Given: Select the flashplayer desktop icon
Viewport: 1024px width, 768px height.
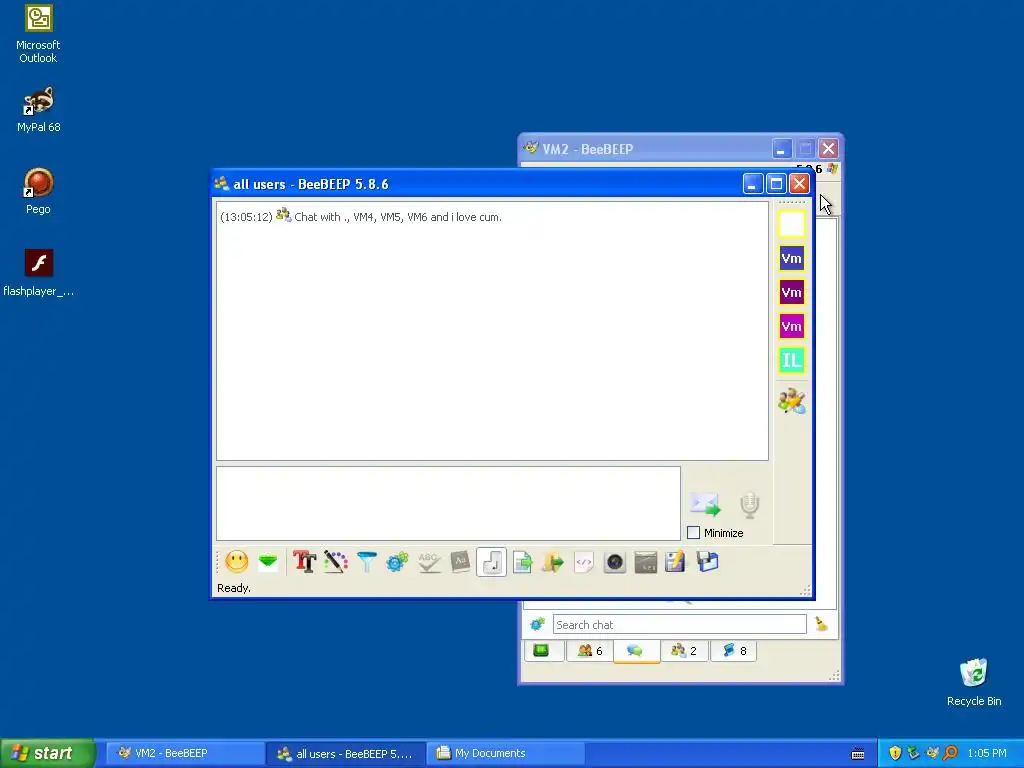Looking at the screenshot, I should [38, 273].
